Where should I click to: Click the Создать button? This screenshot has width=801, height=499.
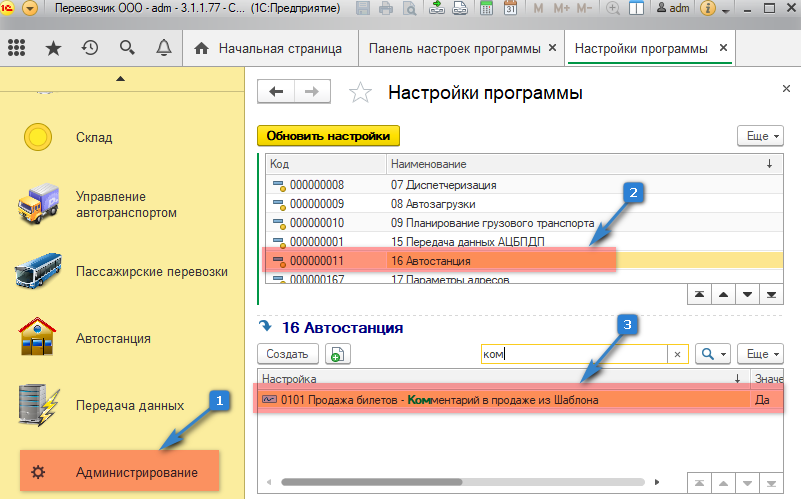tap(288, 354)
